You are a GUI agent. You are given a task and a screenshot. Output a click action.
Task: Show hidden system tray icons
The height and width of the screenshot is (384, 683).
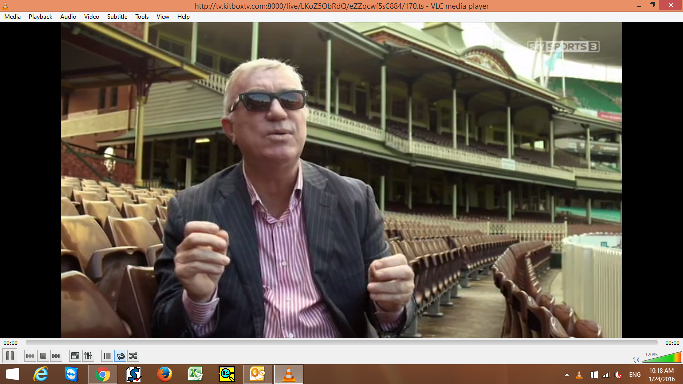pos(567,374)
